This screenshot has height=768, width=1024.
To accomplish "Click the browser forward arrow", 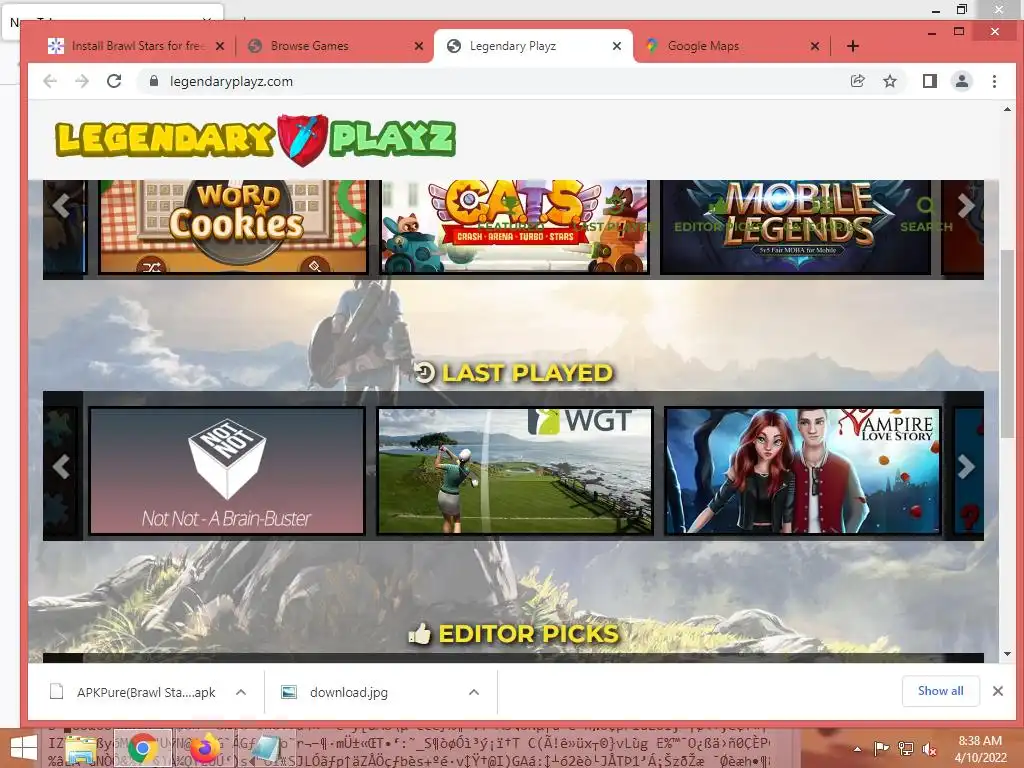I will pyautogui.click(x=82, y=81).
